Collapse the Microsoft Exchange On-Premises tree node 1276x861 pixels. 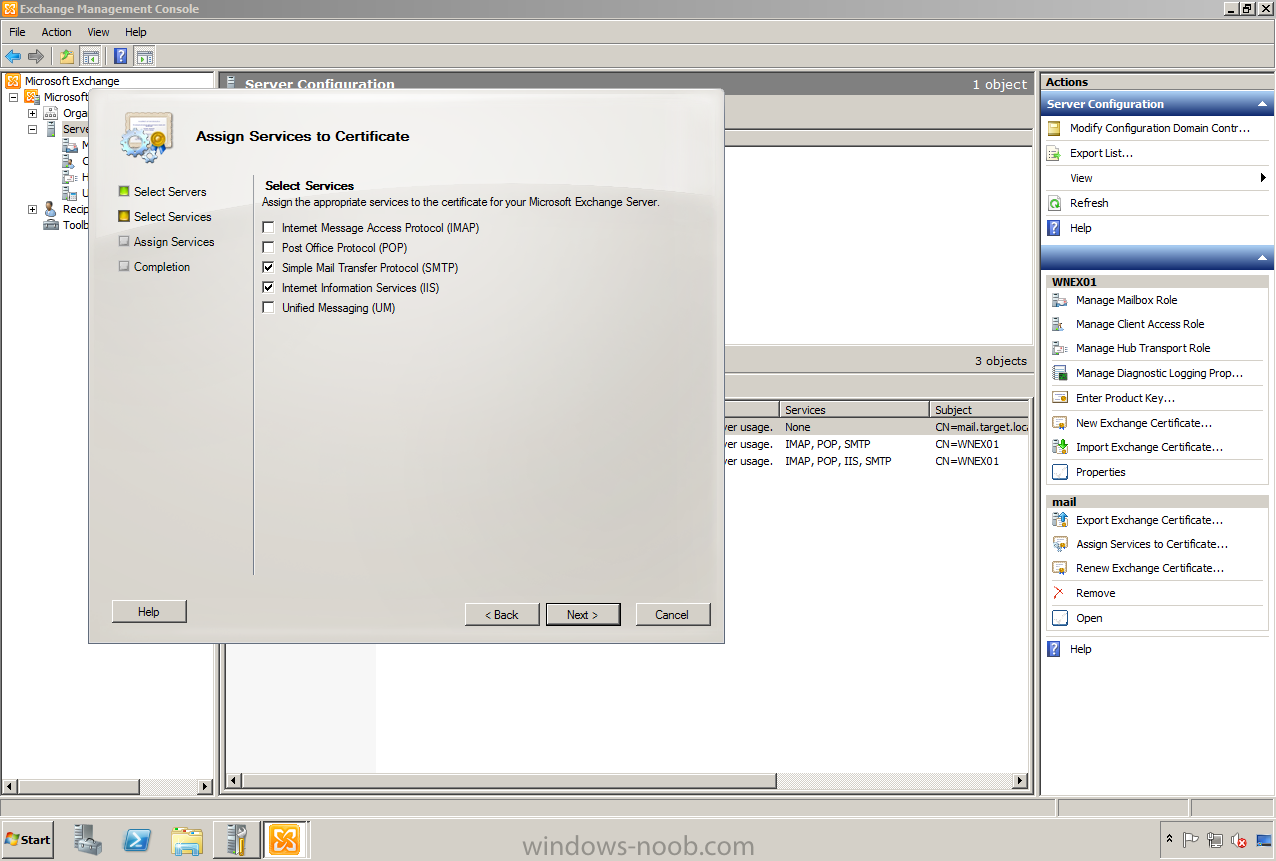pyautogui.click(x=13, y=97)
